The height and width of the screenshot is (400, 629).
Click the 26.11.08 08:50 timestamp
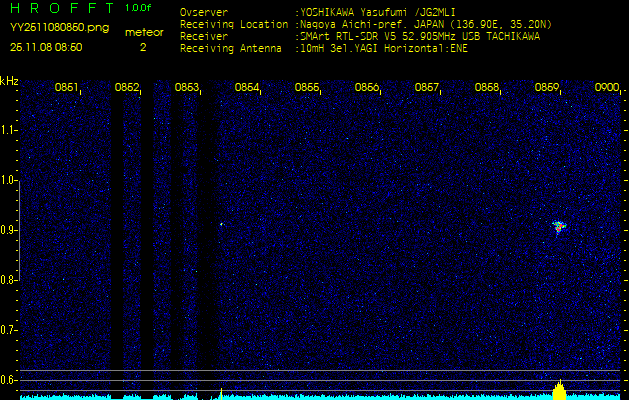point(46,46)
